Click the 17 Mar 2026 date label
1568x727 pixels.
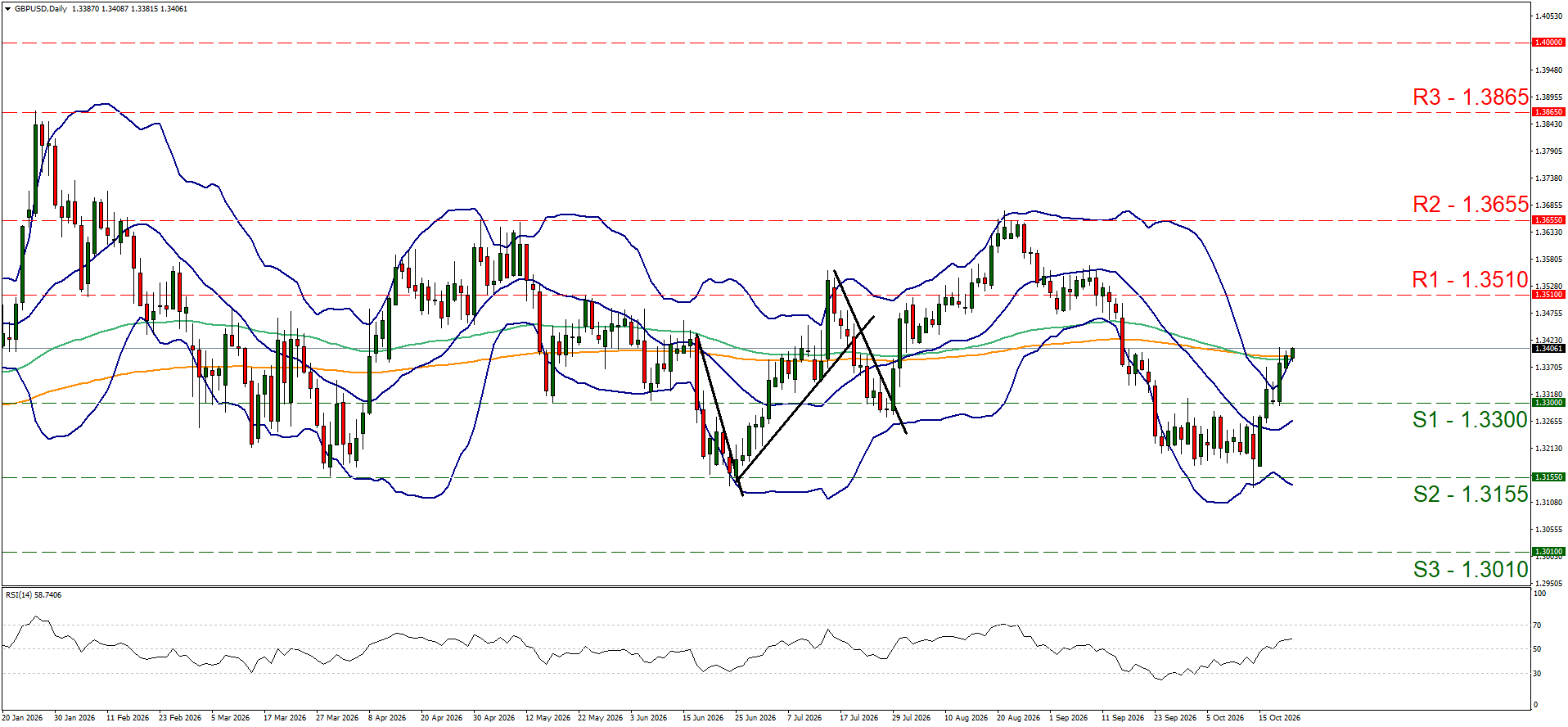coord(285,718)
